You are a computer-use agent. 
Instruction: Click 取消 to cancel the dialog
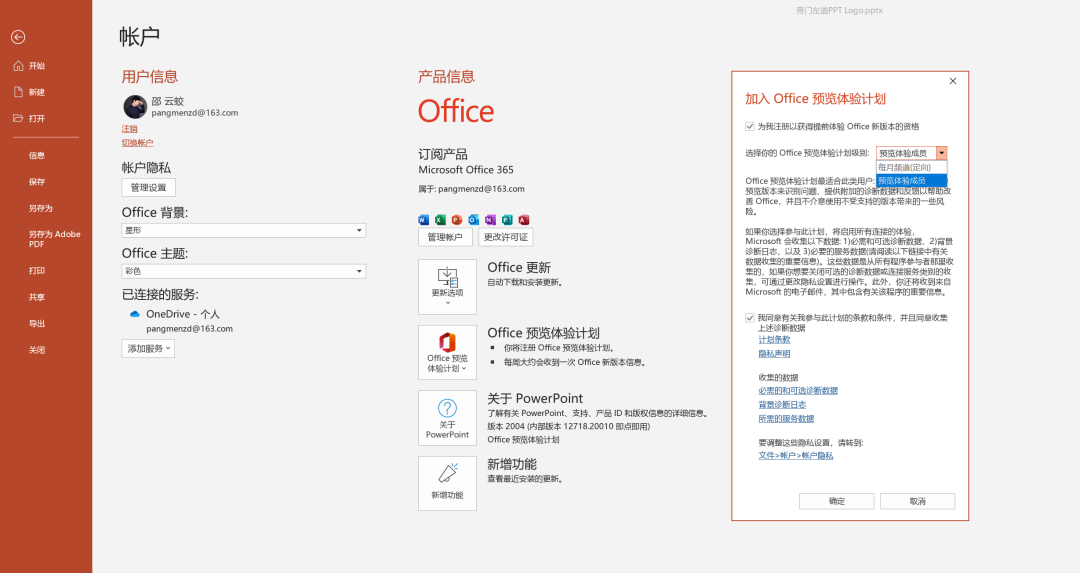[x=917, y=501]
